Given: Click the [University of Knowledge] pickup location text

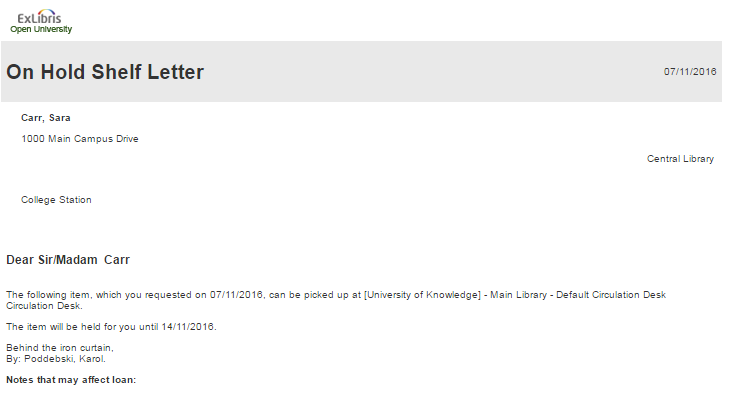Looking at the screenshot, I should coord(422,295).
